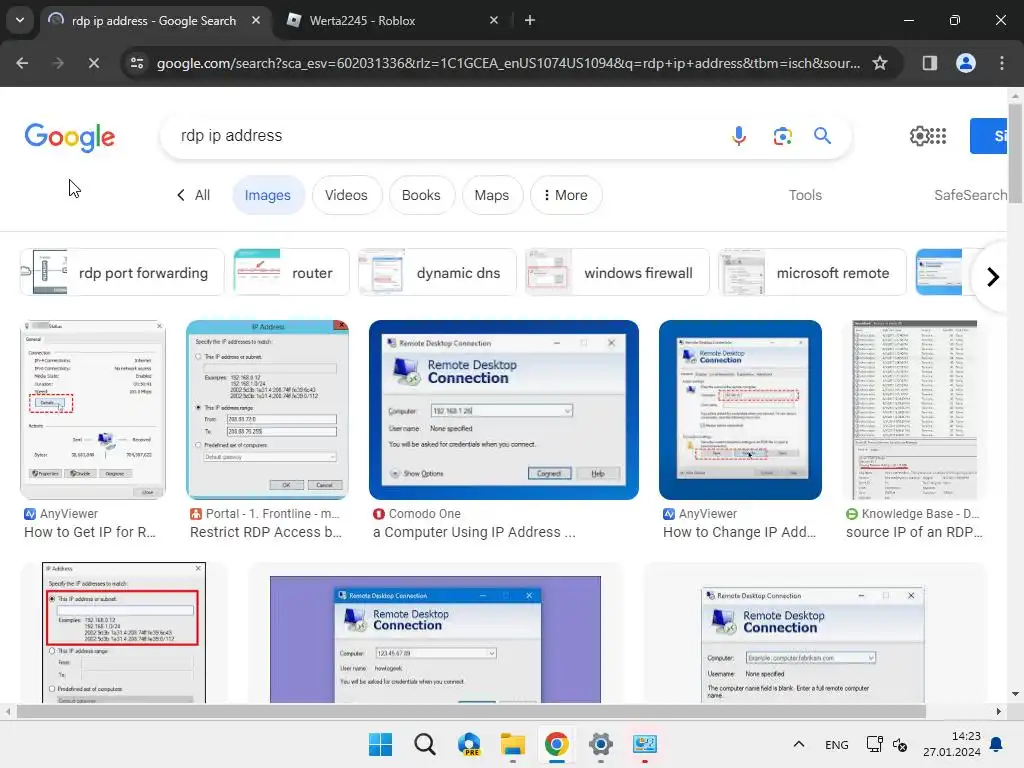Open Chrome three-dot menu
The height and width of the screenshot is (768, 1024).
tap(1002, 63)
